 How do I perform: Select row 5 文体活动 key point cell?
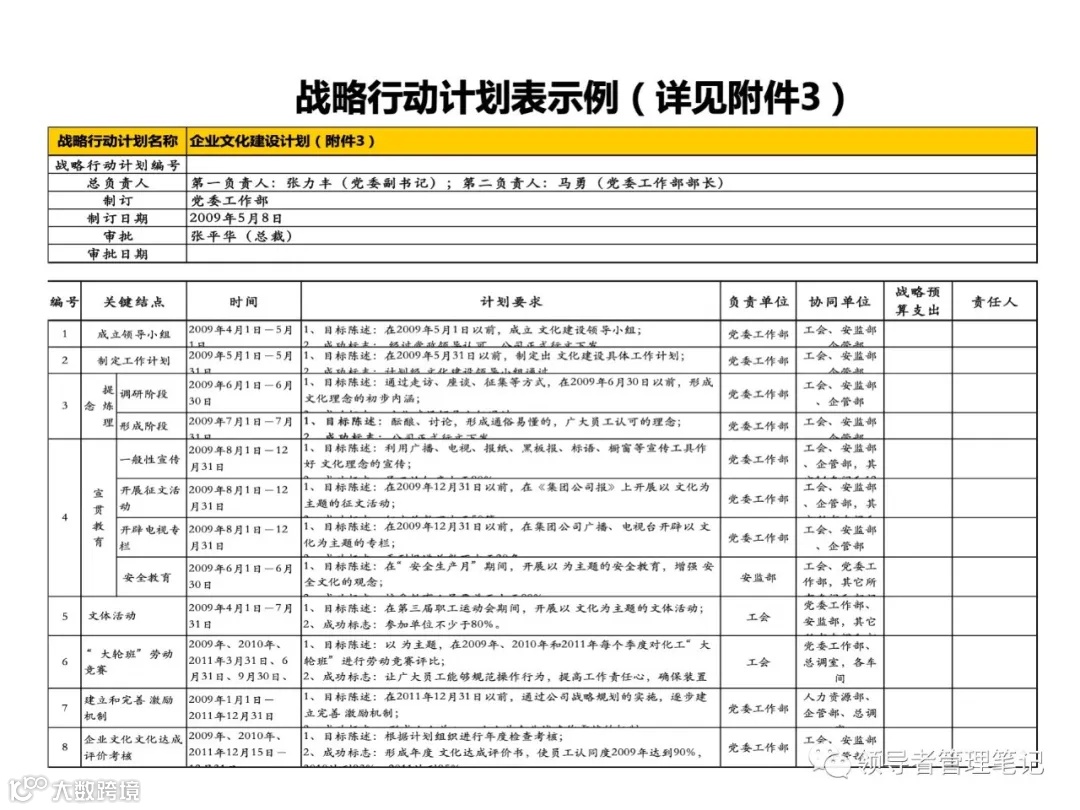click(110, 616)
